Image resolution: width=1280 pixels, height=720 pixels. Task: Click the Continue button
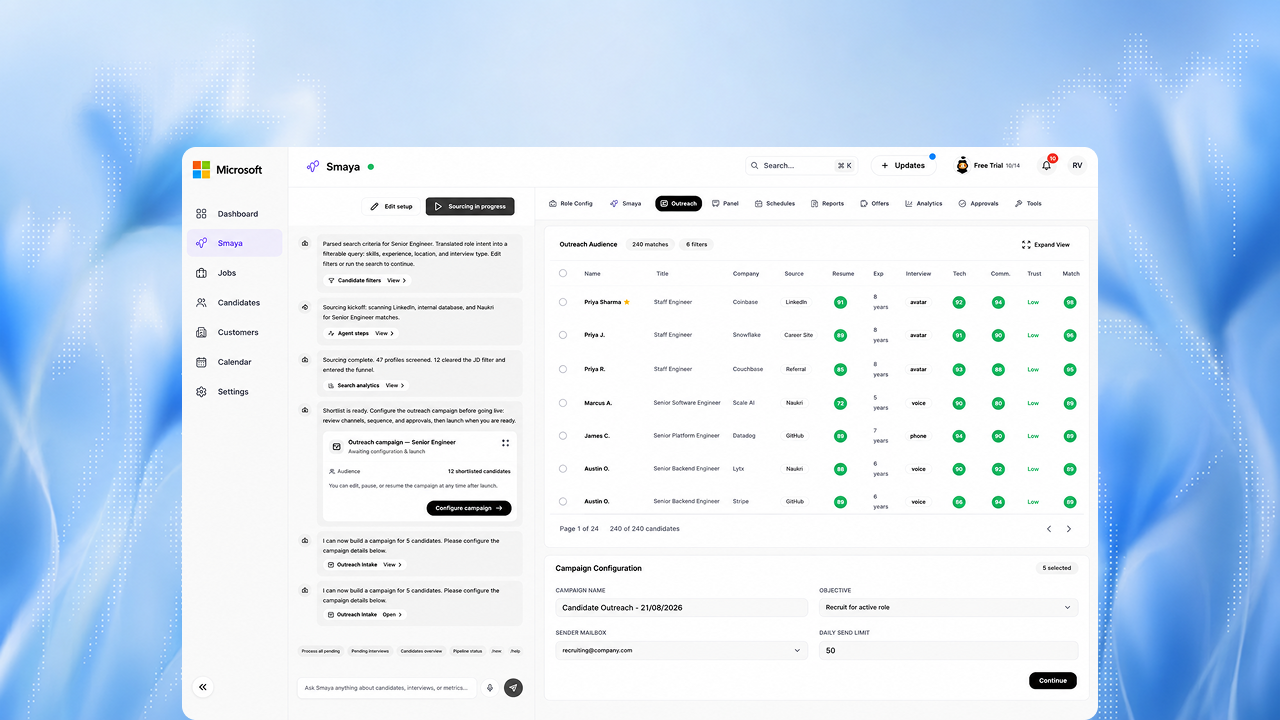tap(1053, 681)
